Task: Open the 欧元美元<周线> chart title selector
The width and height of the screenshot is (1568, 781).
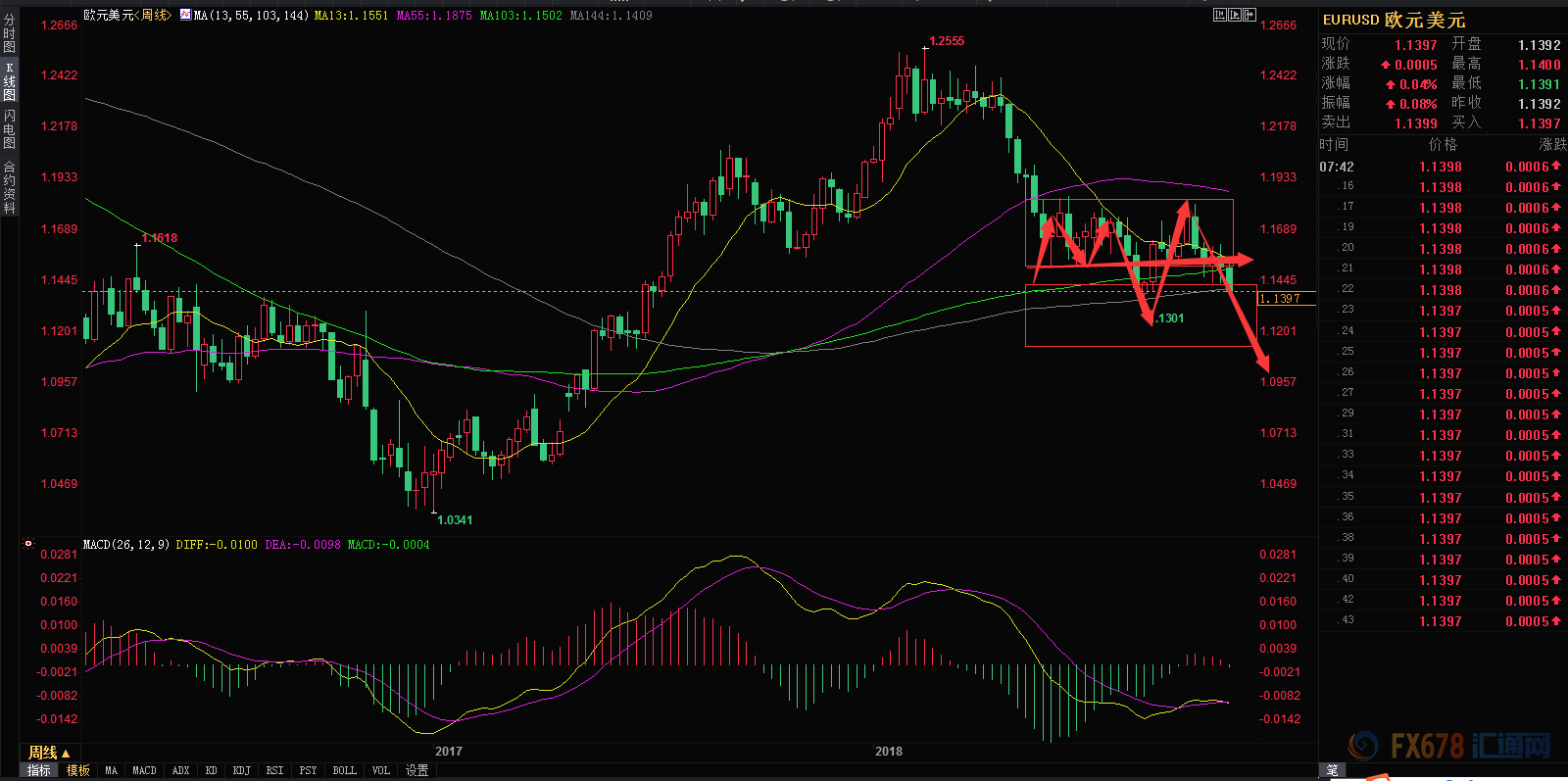Action: click(x=126, y=15)
